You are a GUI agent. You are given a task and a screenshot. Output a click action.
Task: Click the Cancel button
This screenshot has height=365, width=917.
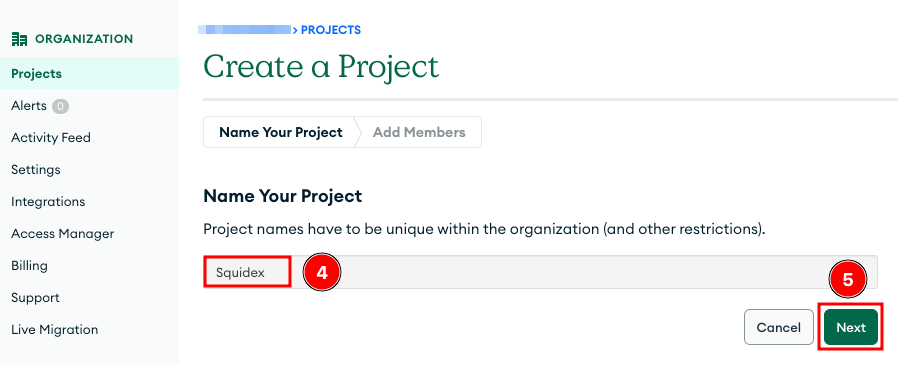click(779, 328)
